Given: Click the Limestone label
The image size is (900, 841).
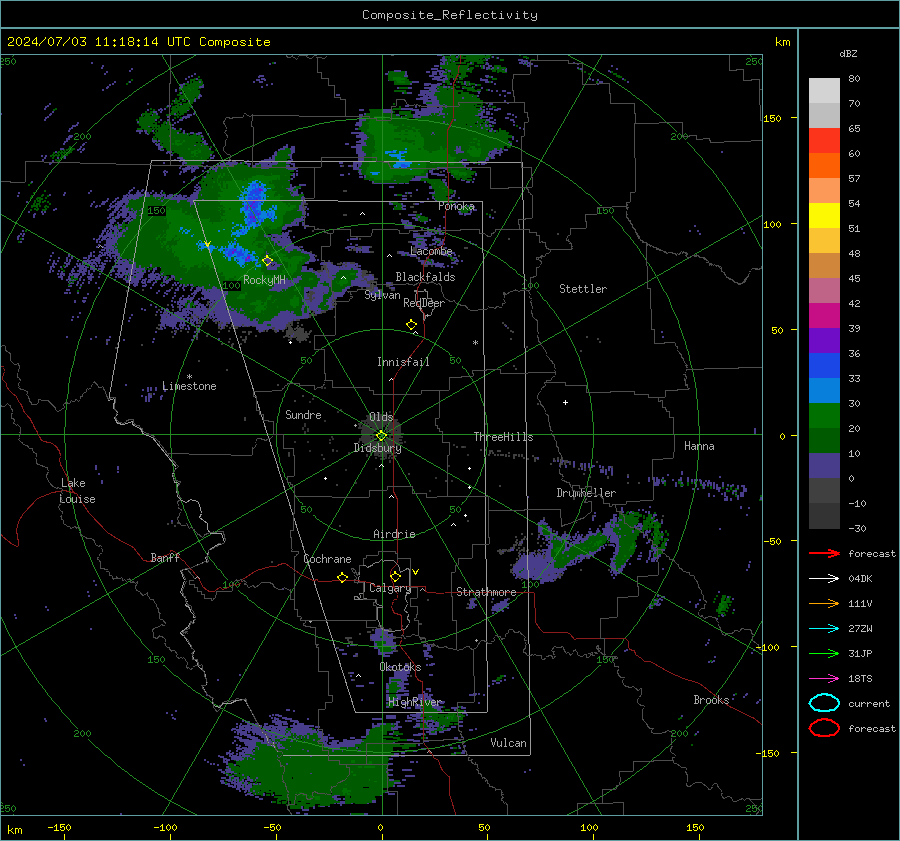Looking at the screenshot, I should (189, 386).
